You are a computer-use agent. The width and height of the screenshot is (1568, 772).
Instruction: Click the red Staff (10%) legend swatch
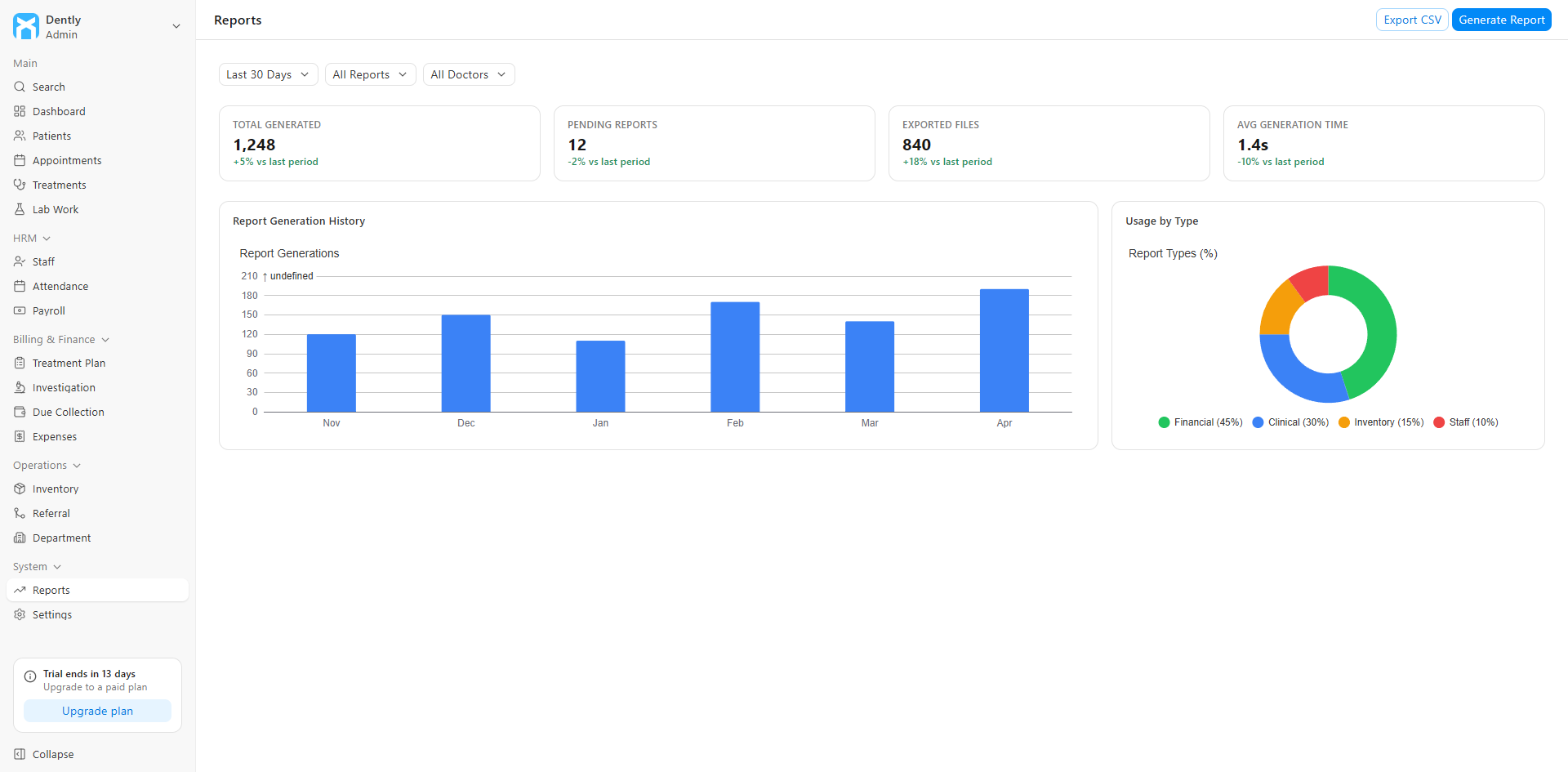pyautogui.click(x=1439, y=422)
